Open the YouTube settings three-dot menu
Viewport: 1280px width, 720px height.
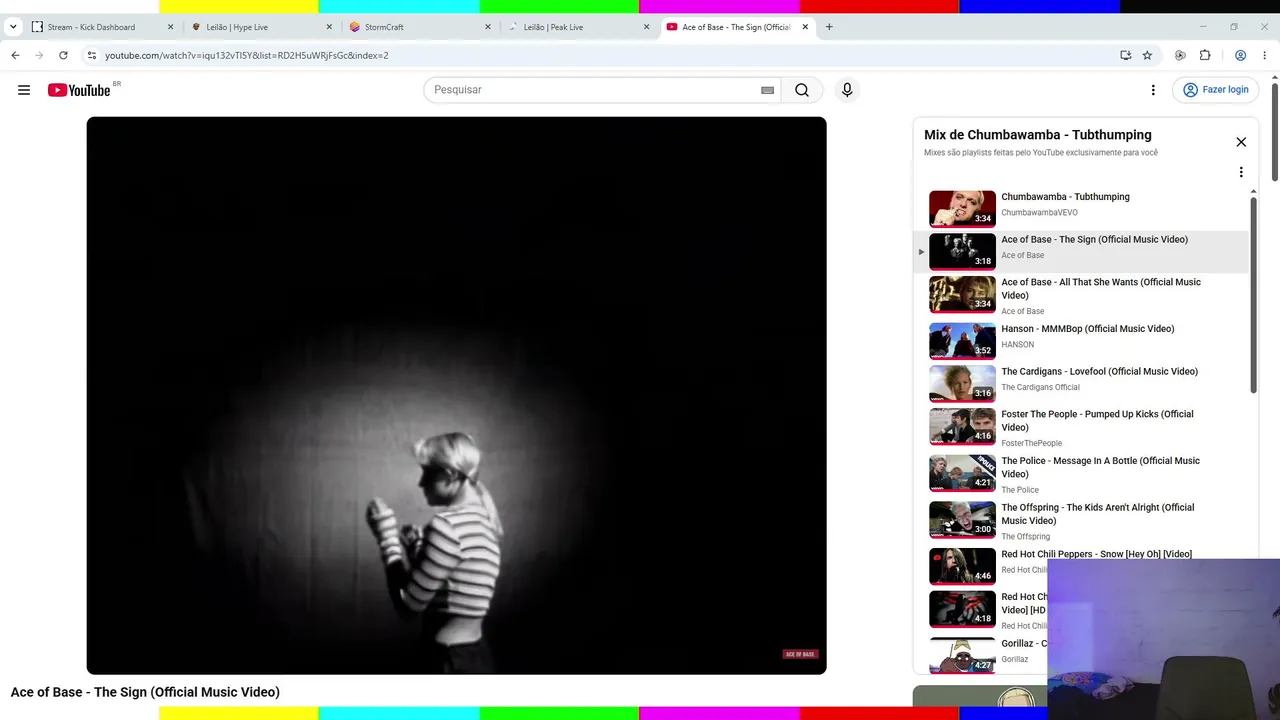coord(1153,90)
